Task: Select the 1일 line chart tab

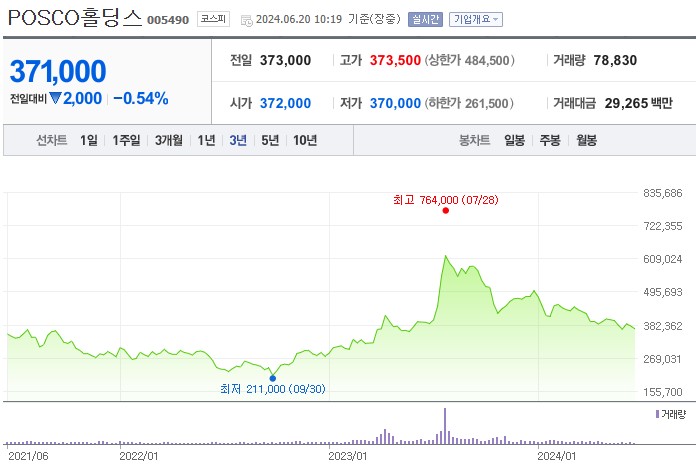Action: point(89,140)
